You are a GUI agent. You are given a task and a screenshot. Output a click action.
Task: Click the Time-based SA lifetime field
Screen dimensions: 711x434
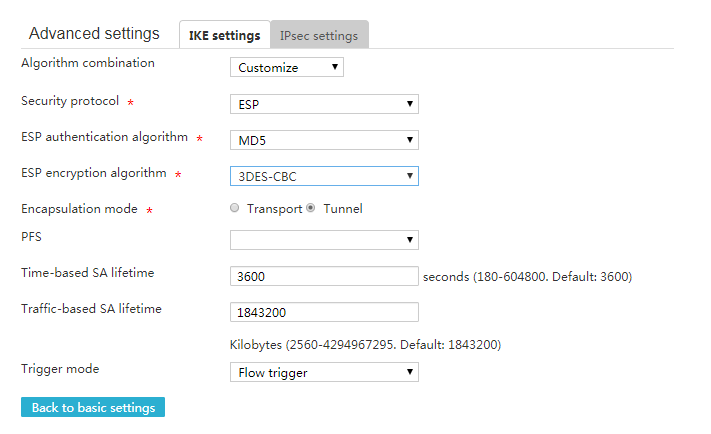click(x=324, y=276)
